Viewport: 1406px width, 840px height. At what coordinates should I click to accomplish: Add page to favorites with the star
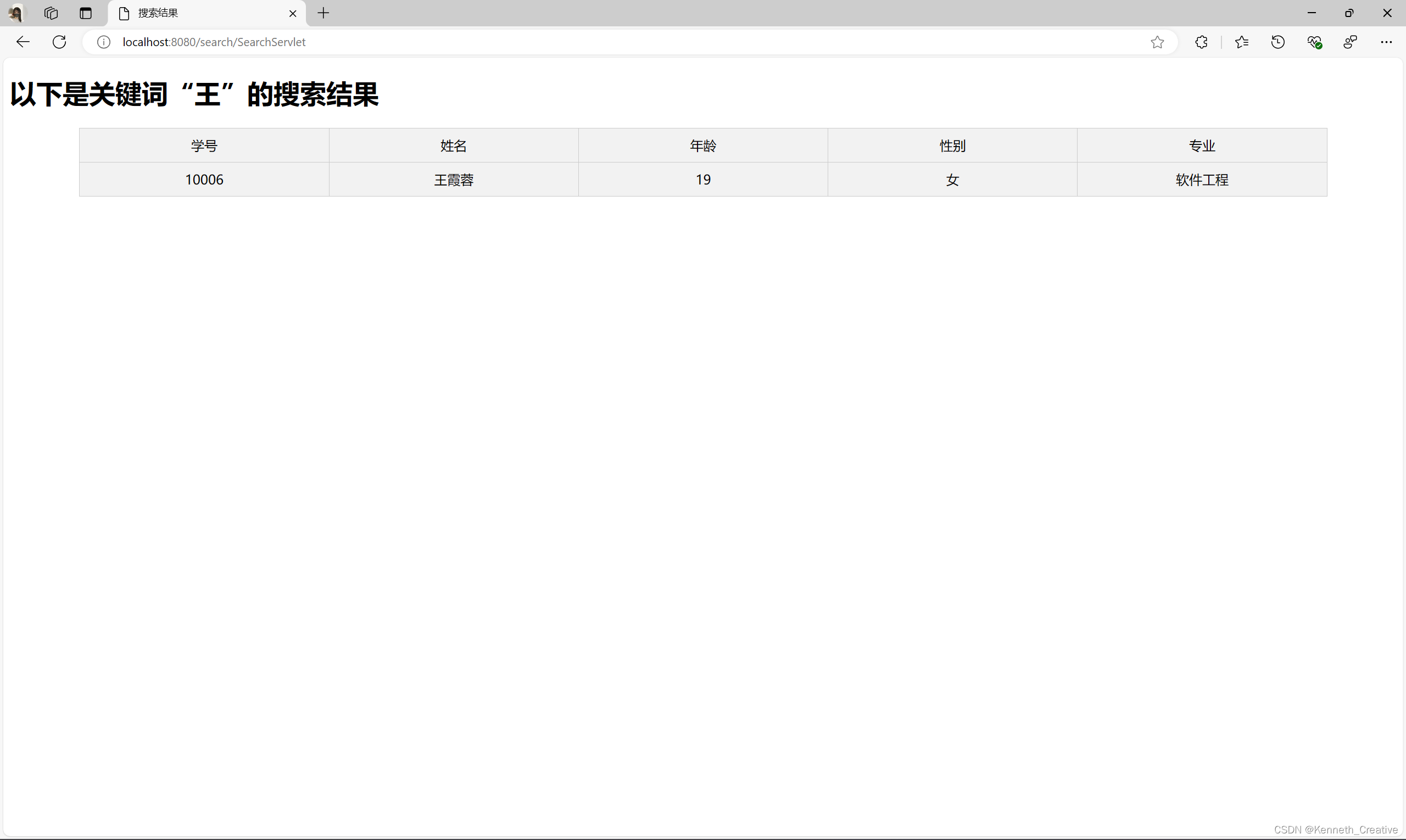pyautogui.click(x=1157, y=42)
